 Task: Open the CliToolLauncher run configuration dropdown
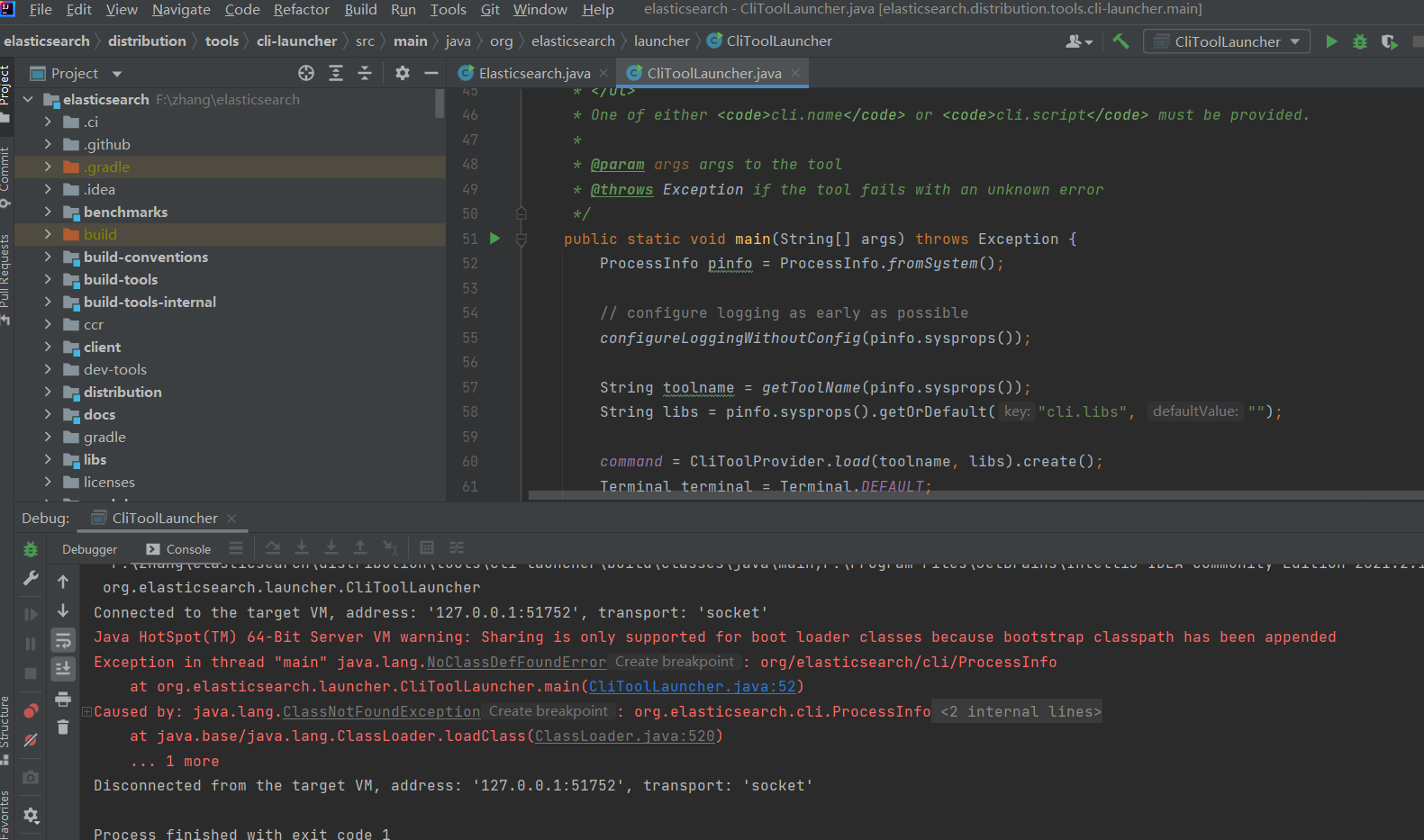[1227, 41]
